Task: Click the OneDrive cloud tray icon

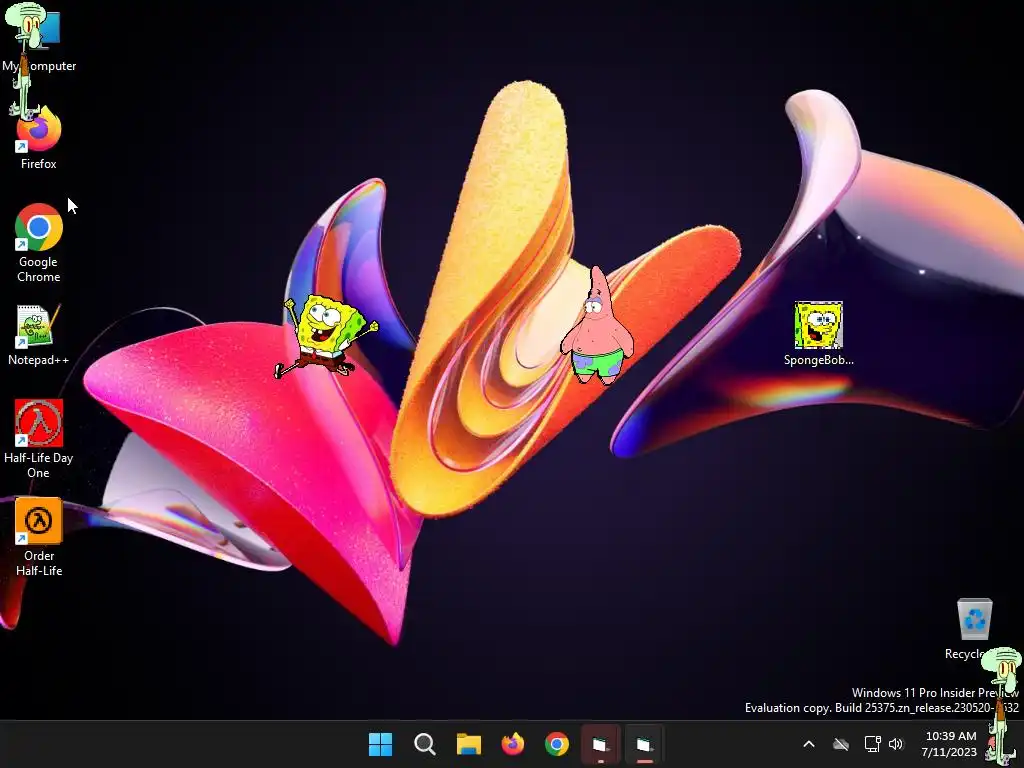Action: tap(841, 744)
